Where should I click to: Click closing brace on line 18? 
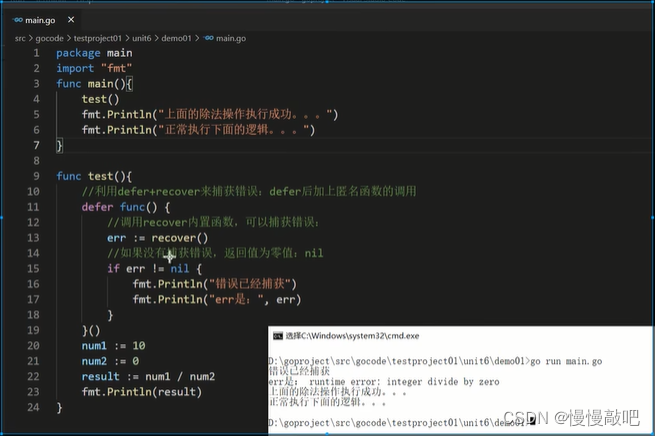pos(110,315)
